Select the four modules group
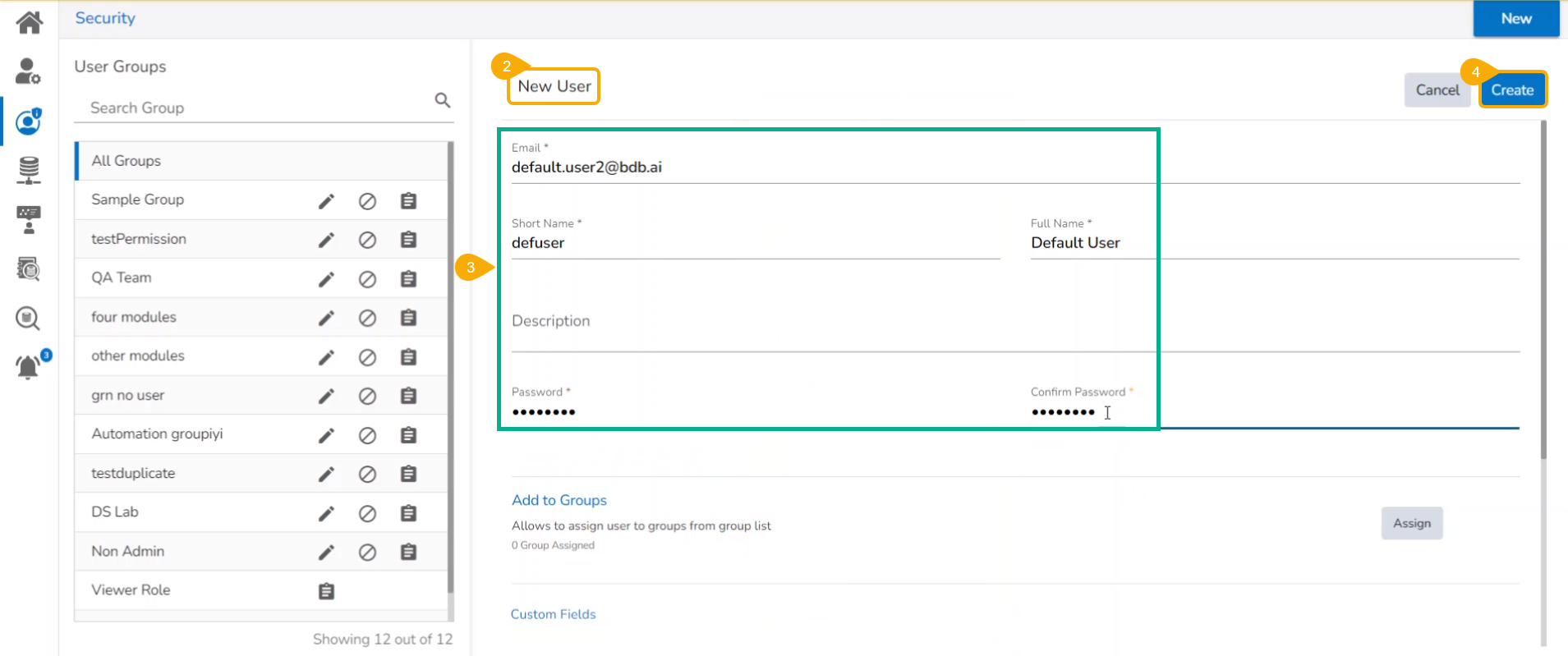Image resolution: width=1568 pixels, height=656 pixels. (134, 317)
